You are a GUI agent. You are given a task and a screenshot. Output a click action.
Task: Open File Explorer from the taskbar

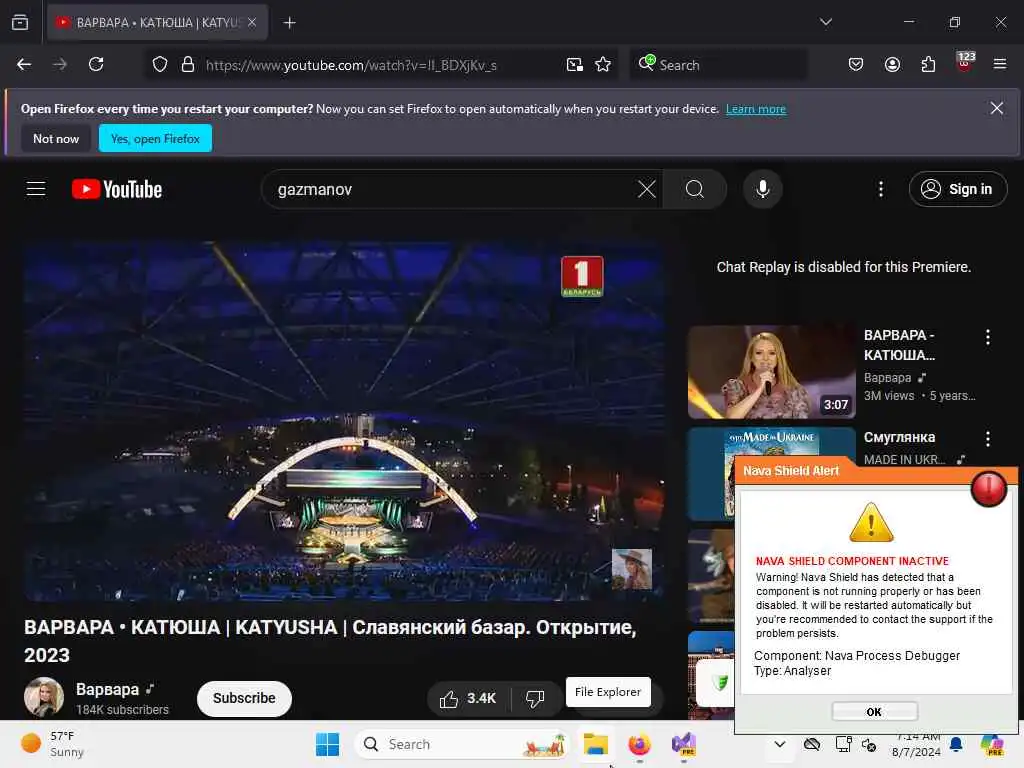point(596,744)
